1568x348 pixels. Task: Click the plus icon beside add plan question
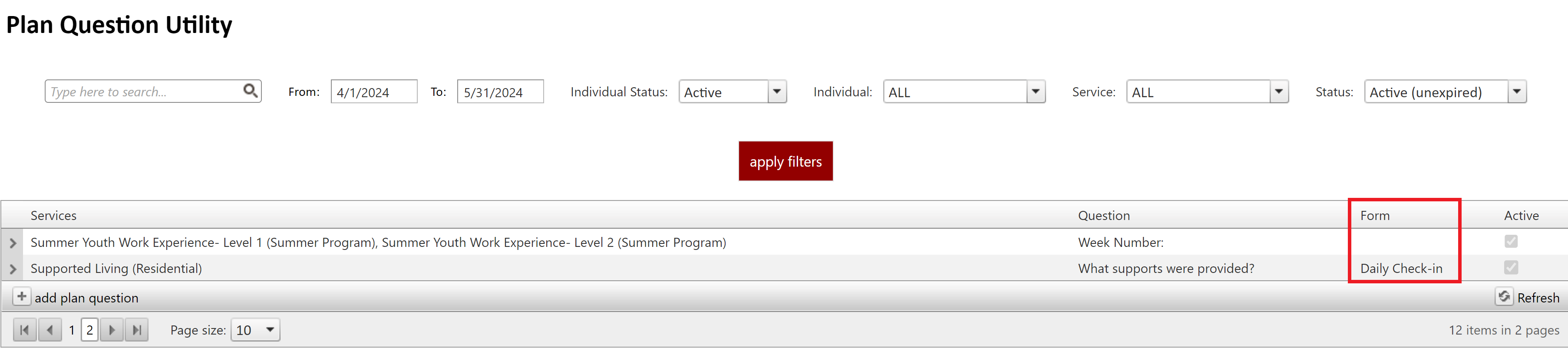21,297
